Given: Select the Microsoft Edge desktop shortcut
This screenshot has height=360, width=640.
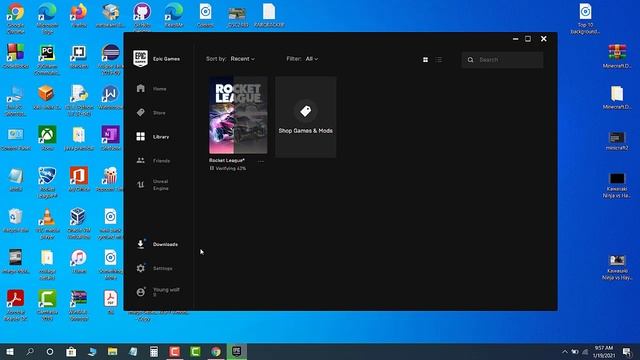Looking at the screenshot, I should (47, 18).
